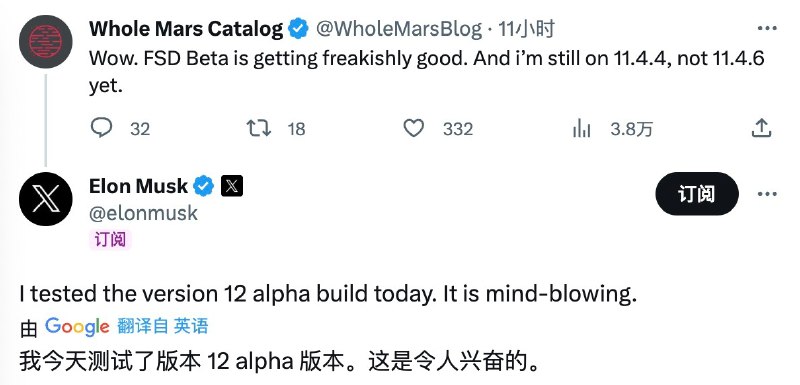View analytics for the 3.8万 views tweet
The height and width of the screenshot is (385, 800).
click(x=581, y=129)
